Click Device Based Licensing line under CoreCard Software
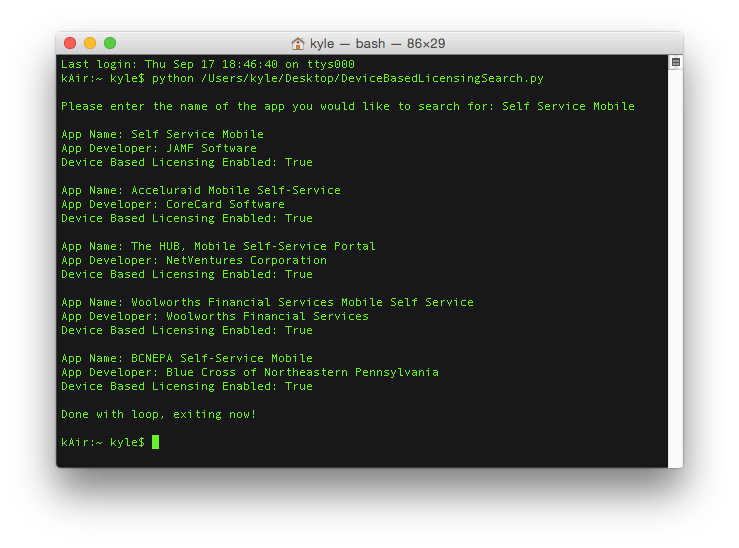 point(187,219)
